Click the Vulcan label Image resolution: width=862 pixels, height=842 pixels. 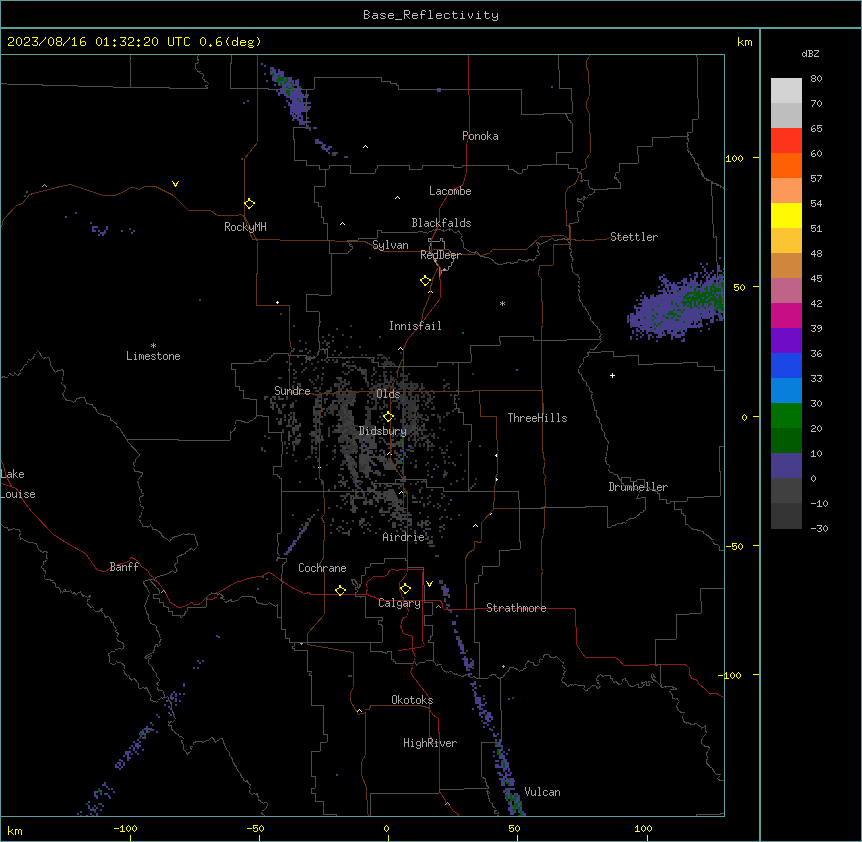pos(543,792)
